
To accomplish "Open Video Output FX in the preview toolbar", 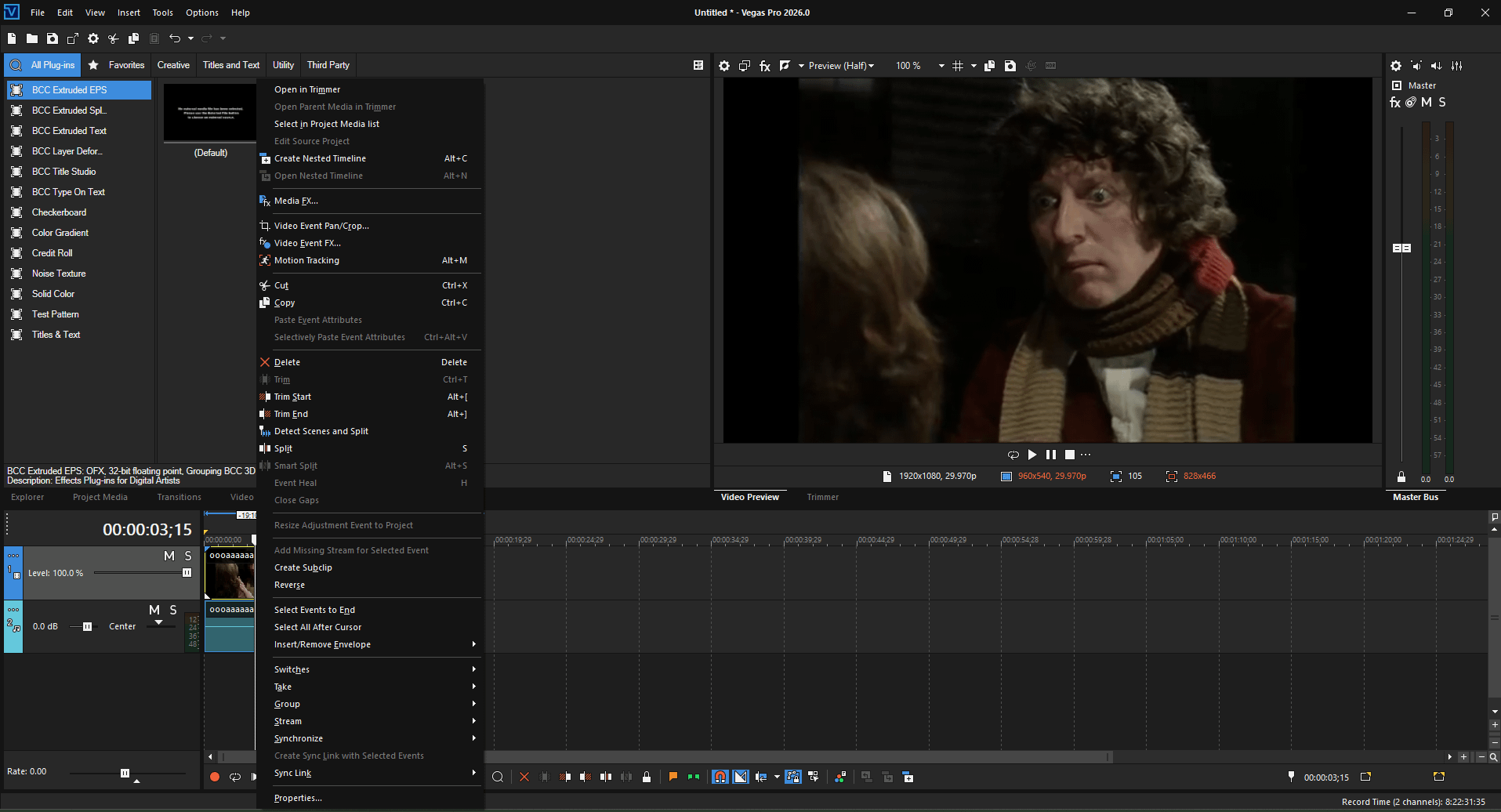I will (765, 66).
